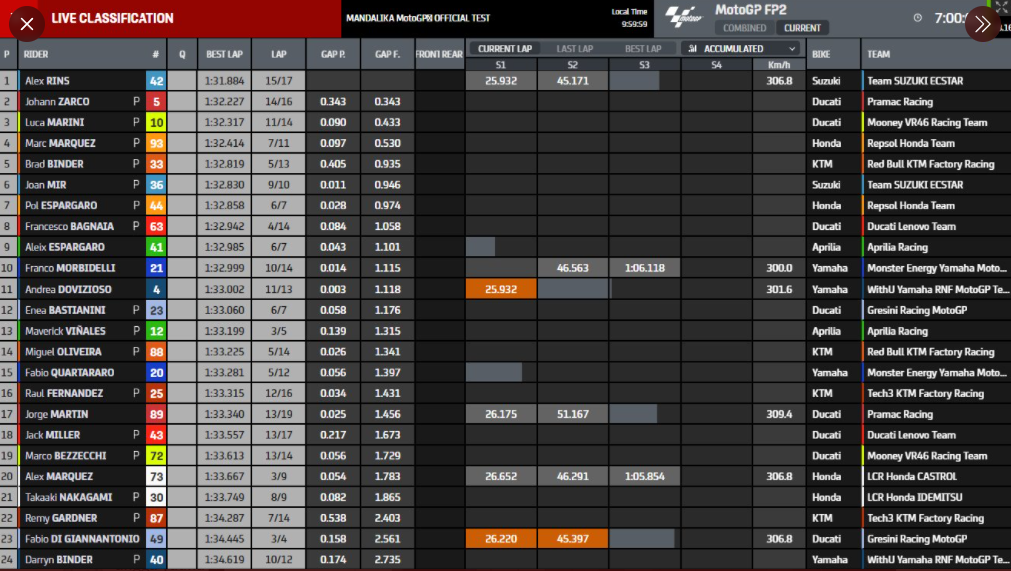Select the BEST LAP sector tab
1011x571 pixels.
click(643, 48)
